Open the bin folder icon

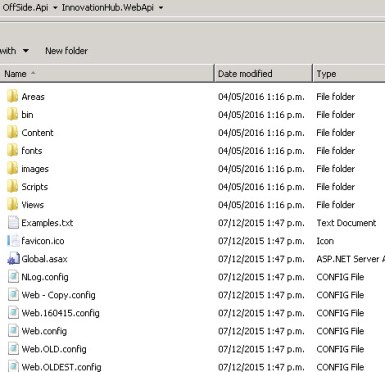[12, 114]
